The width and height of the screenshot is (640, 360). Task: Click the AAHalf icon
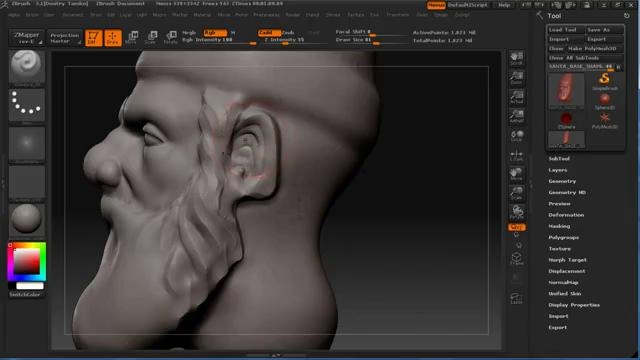pos(516,116)
